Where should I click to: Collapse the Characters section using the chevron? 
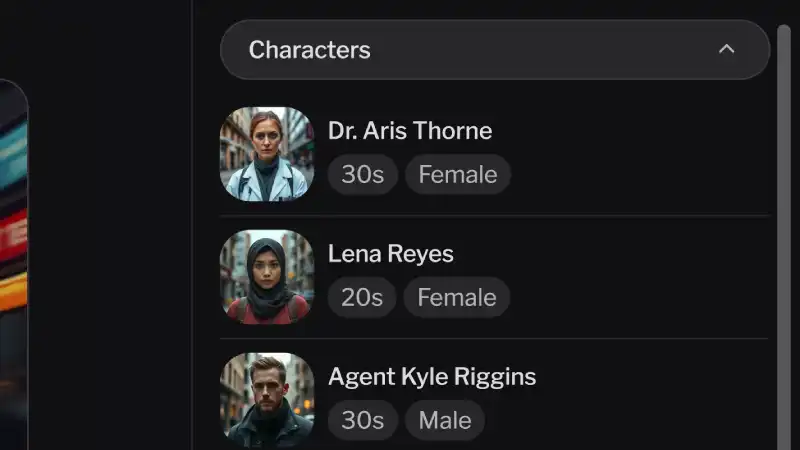click(x=727, y=49)
